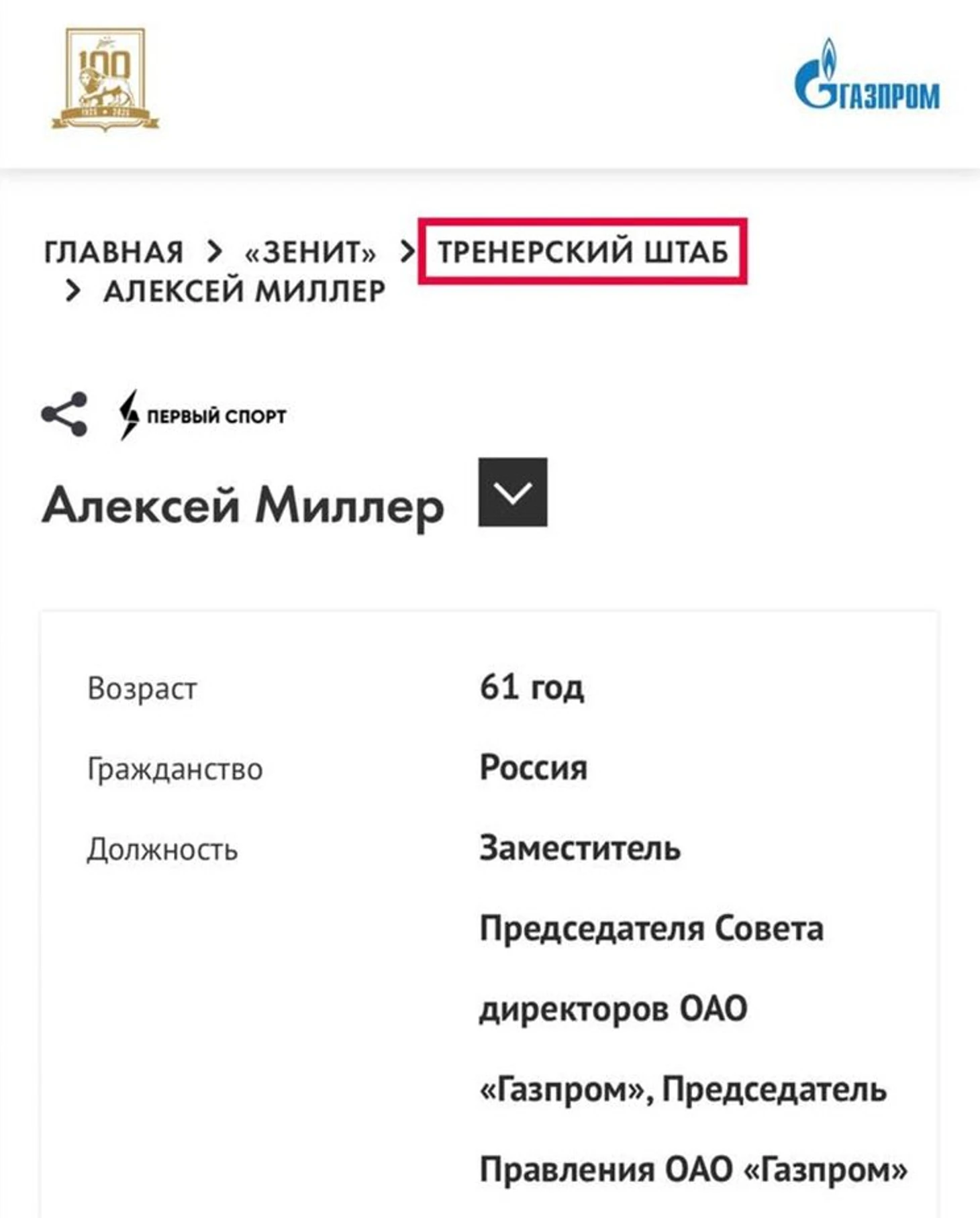Click the chevron before АЛЕКСЕЙ МИЛЛЕР breadcrumb
Viewport: 980px width, 1218px height.
point(72,291)
